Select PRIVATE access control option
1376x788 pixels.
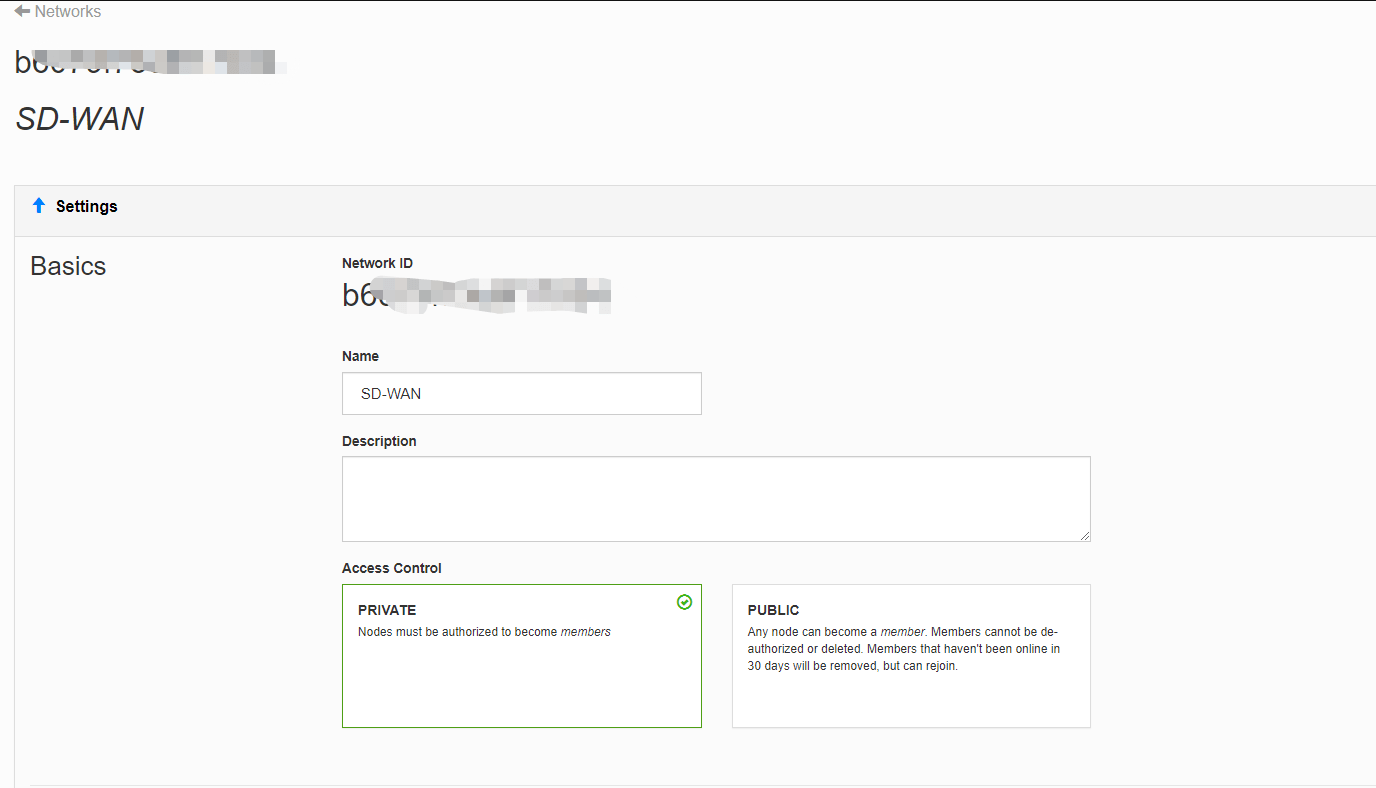521,656
